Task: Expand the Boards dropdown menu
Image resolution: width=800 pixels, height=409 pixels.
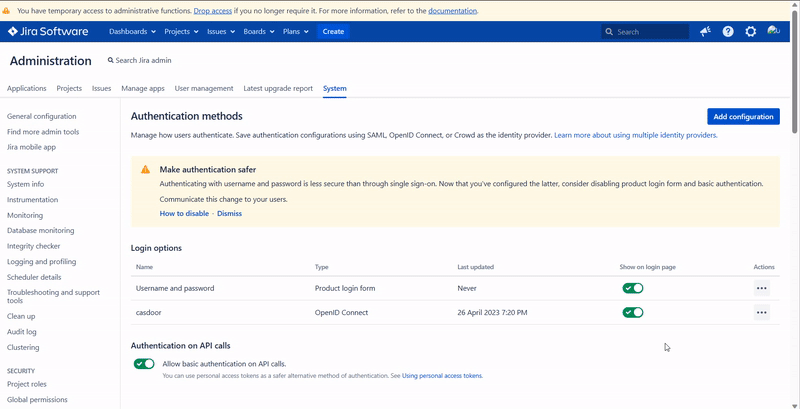Action: coord(258,32)
